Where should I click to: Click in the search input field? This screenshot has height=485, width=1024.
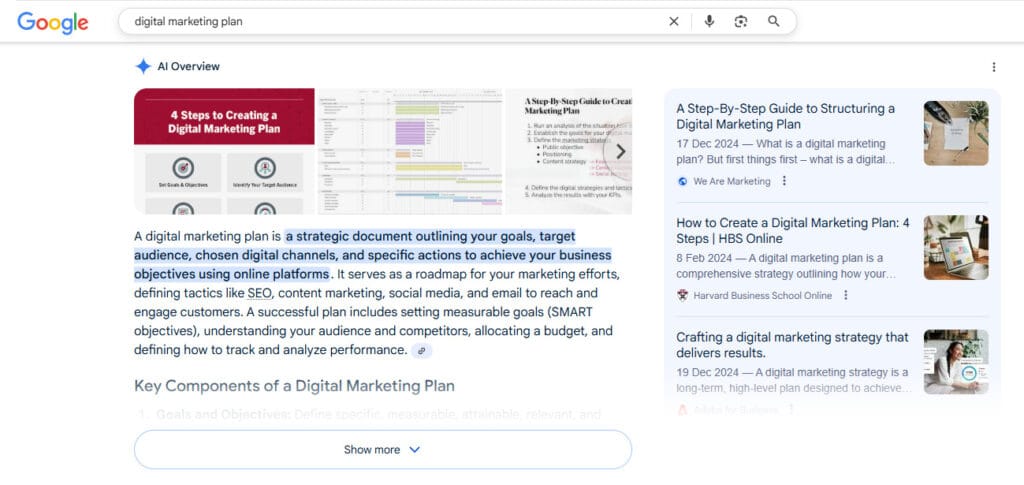click(390, 21)
